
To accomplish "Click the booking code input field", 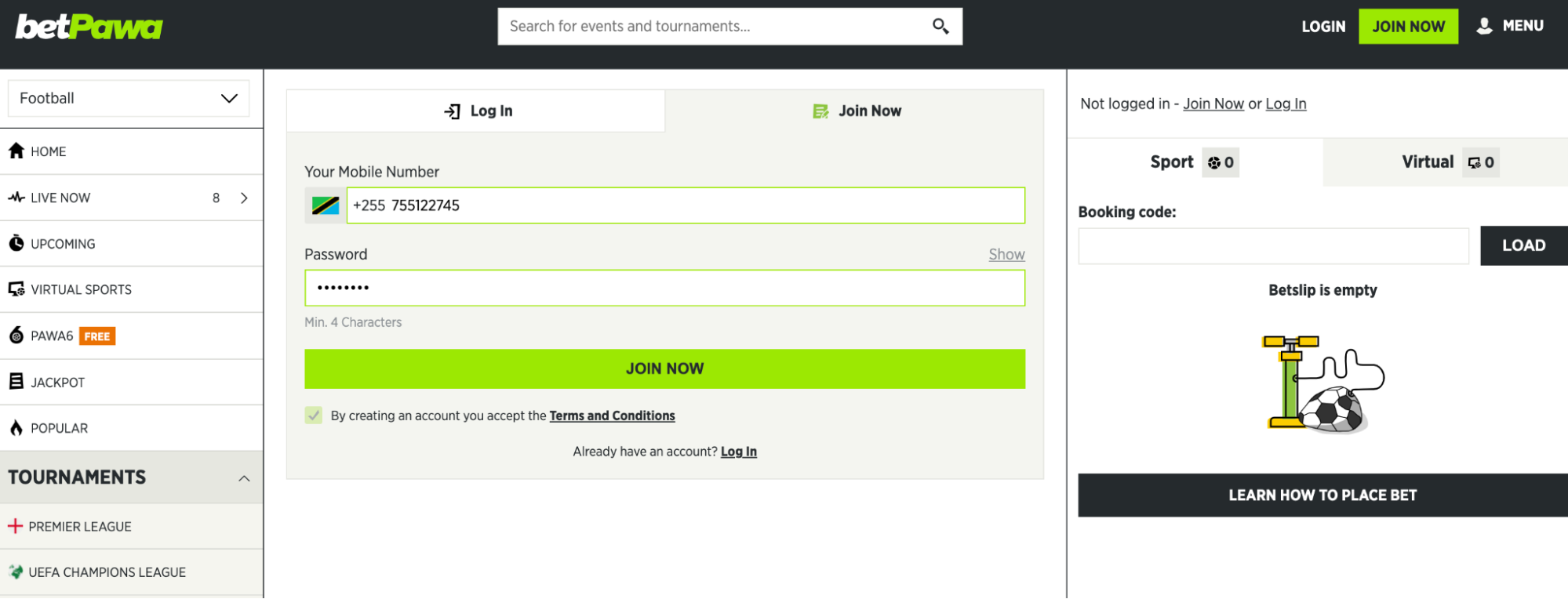I will 1274,246.
